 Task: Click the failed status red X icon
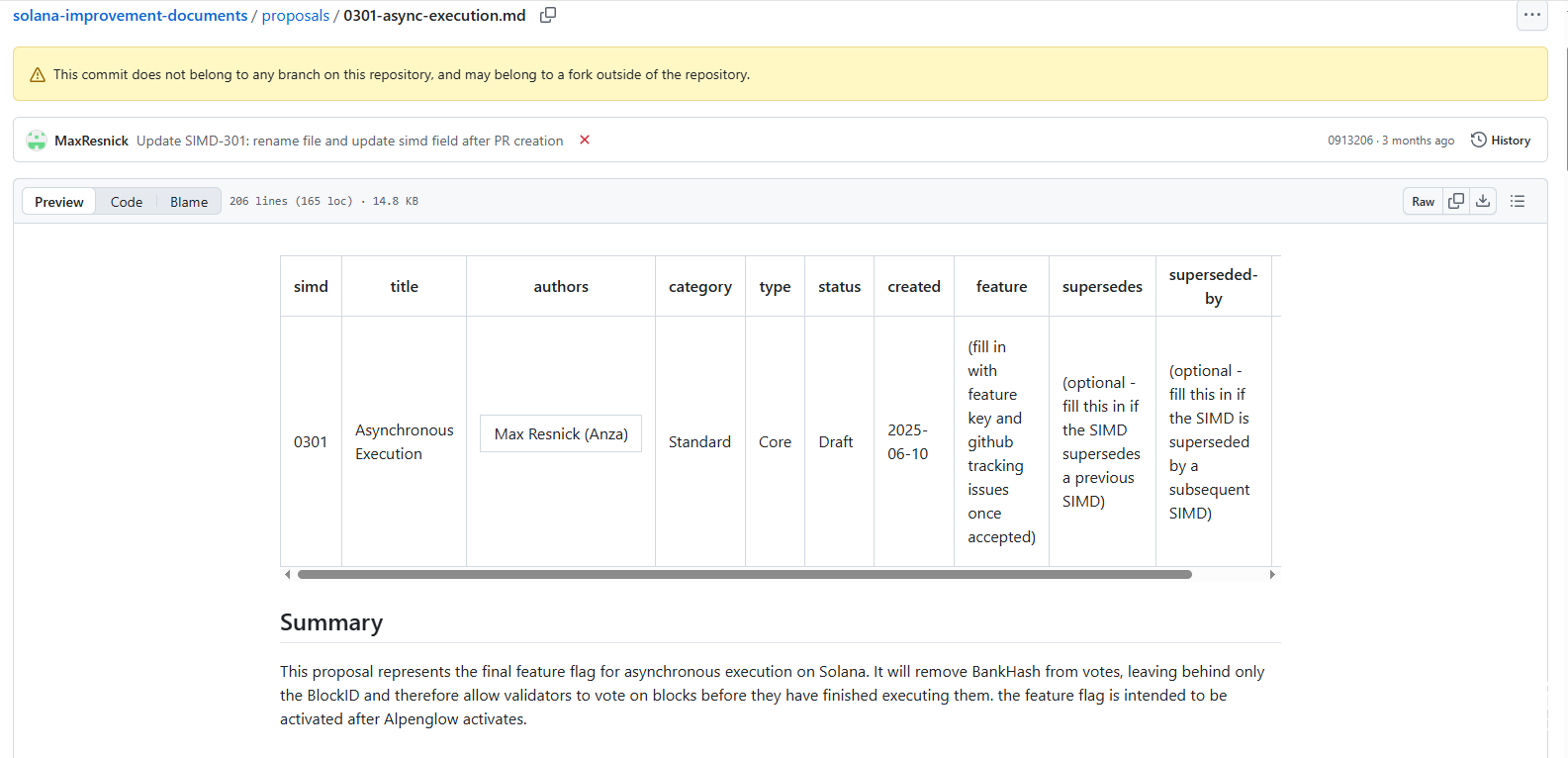coord(585,140)
